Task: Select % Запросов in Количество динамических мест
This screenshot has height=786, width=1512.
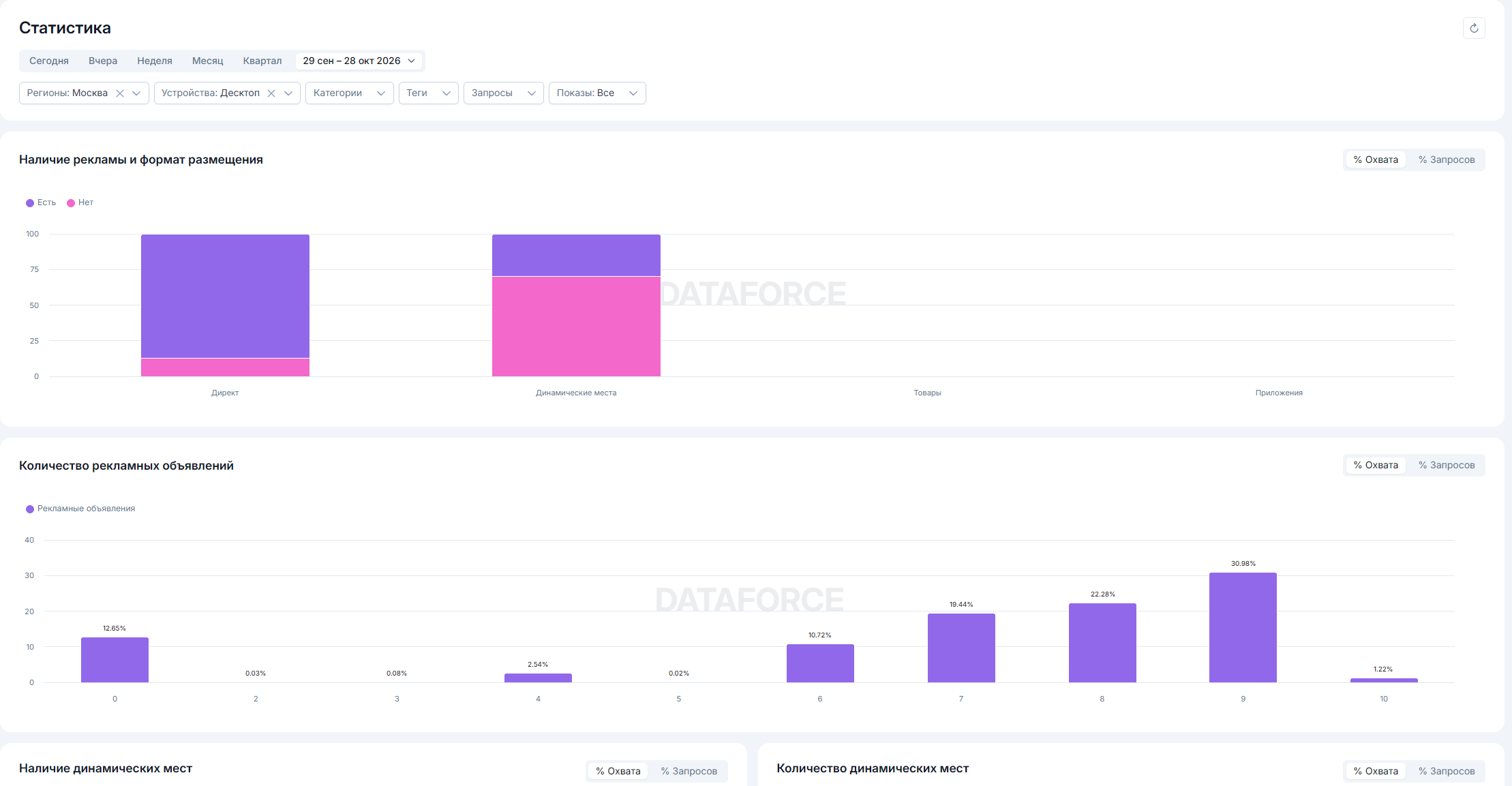Action: pyautogui.click(x=1447, y=771)
